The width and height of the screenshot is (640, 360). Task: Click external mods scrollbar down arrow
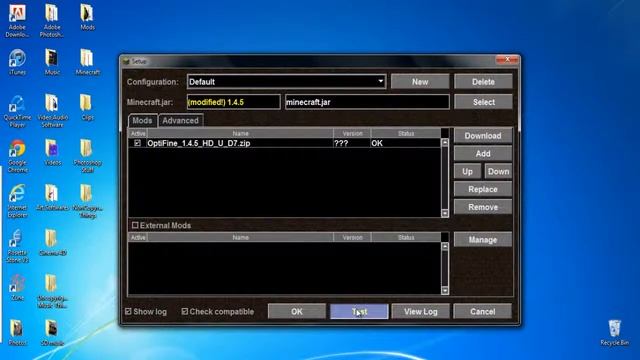[445, 291]
